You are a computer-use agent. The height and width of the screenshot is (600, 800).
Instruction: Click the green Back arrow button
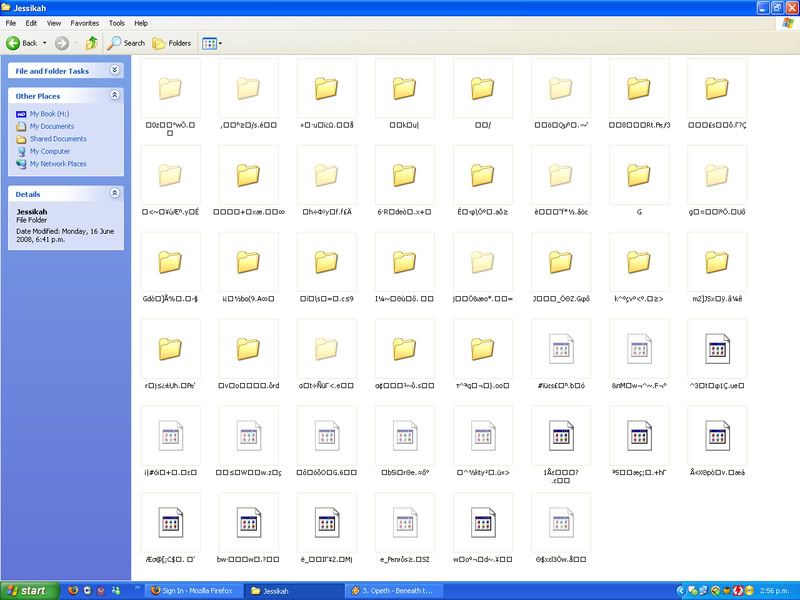(14, 43)
